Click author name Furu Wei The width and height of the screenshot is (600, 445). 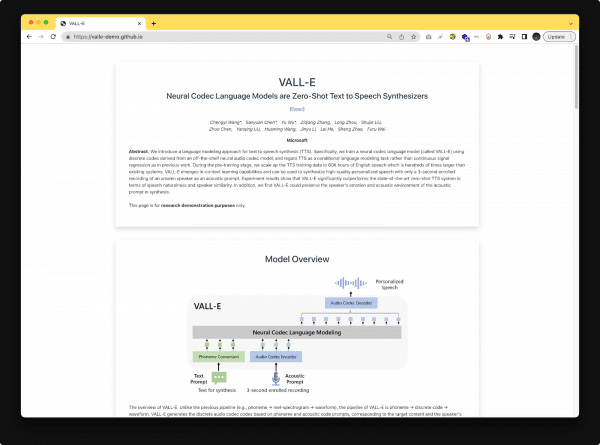click(x=376, y=129)
